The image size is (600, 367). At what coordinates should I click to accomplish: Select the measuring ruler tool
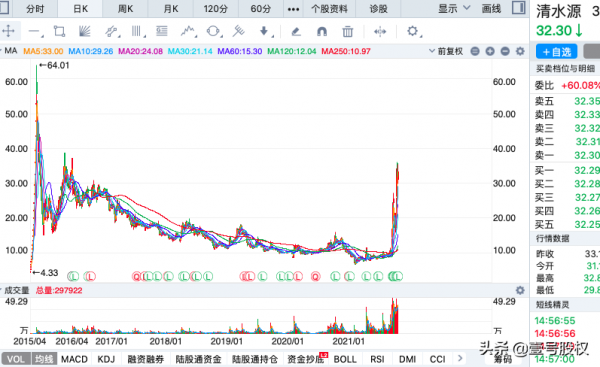coord(238,31)
